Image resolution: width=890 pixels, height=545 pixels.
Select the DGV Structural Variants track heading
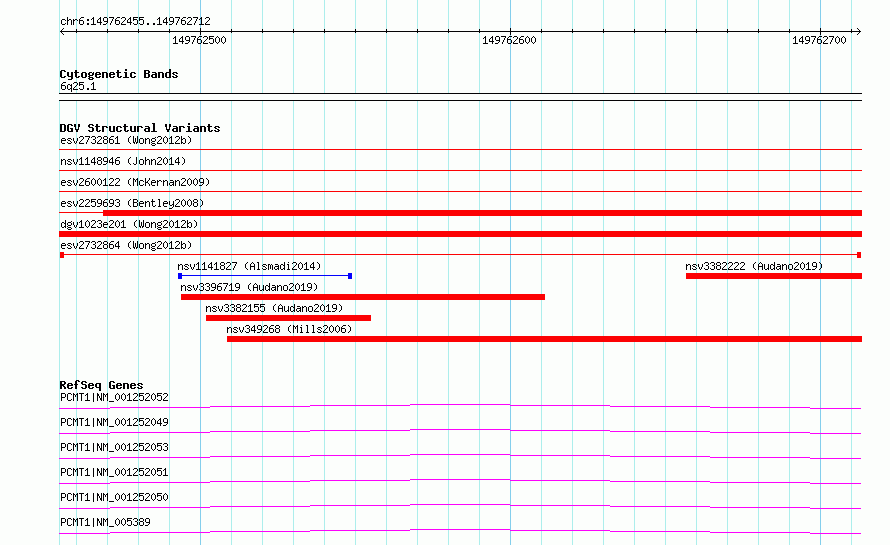[x=140, y=128]
